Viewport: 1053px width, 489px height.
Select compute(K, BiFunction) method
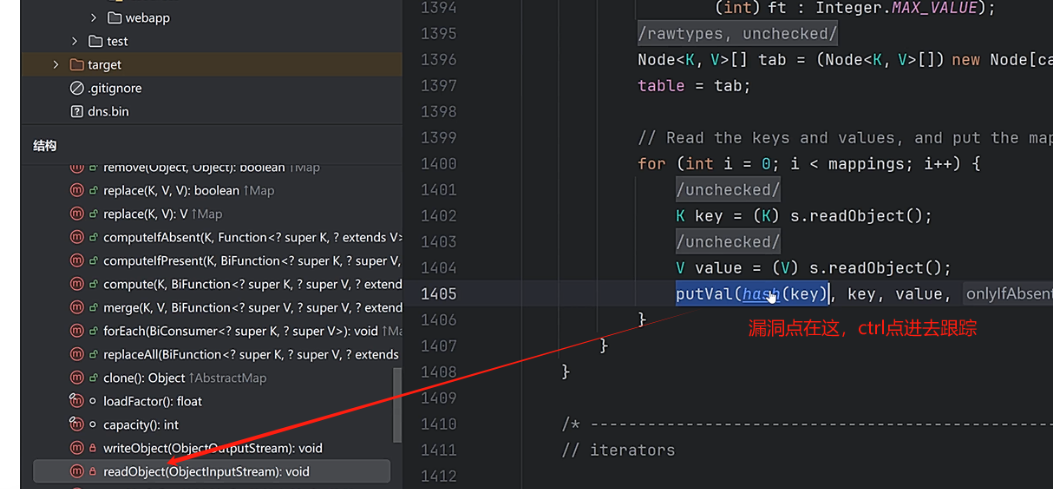coord(253,284)
